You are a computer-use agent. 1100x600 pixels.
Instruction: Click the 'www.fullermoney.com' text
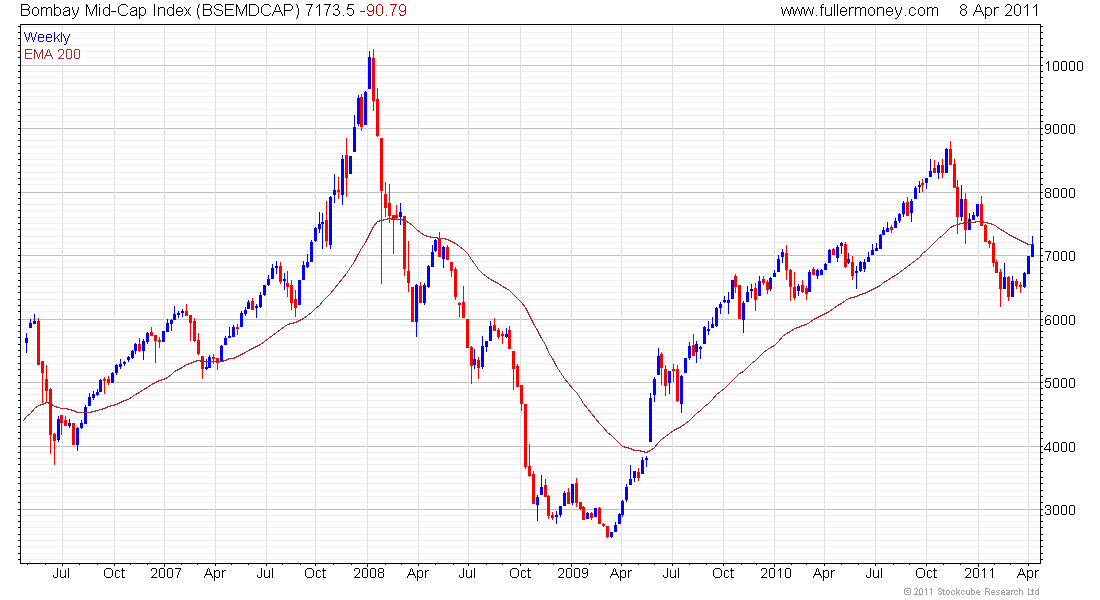coord(859,11)
